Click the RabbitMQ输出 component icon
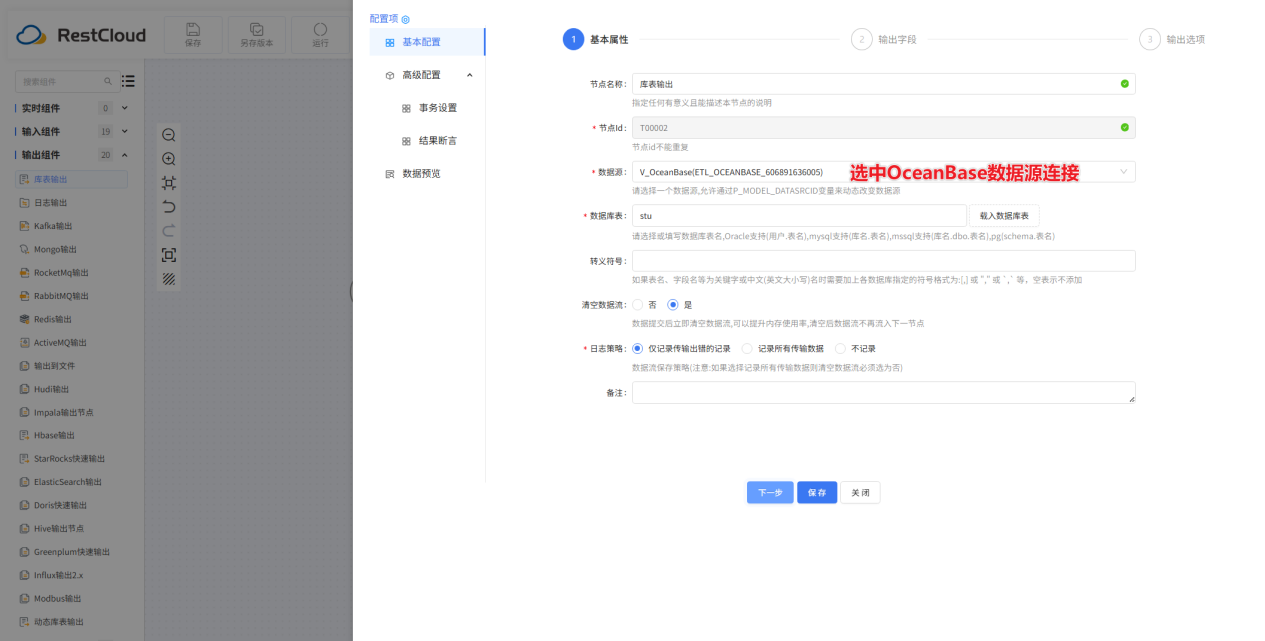1265x641 pixels. [25, 296]
